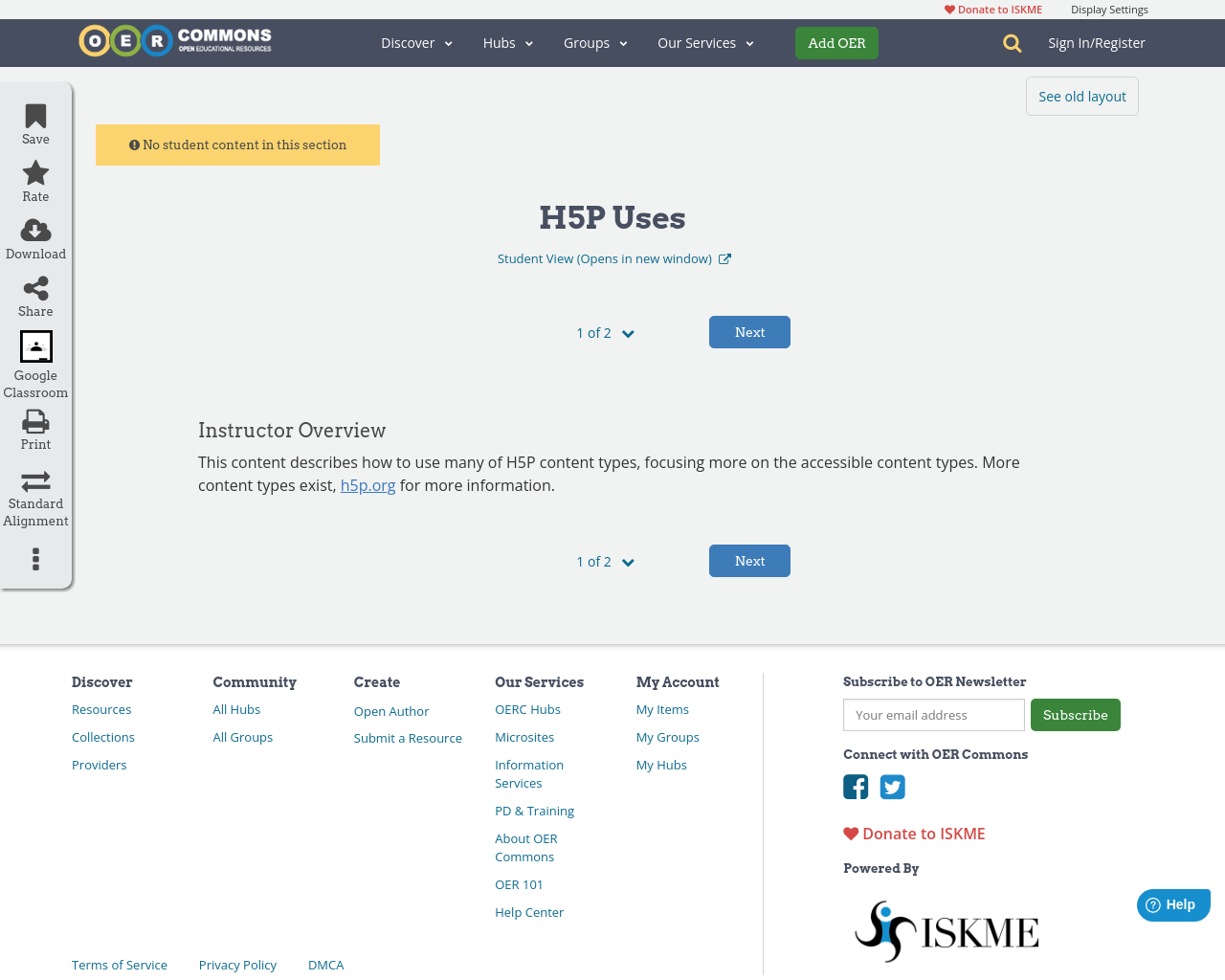Click the email address input field
The width and height of the screenshot is (1225, 980).
pyautogui.click(x=933, y=715)
